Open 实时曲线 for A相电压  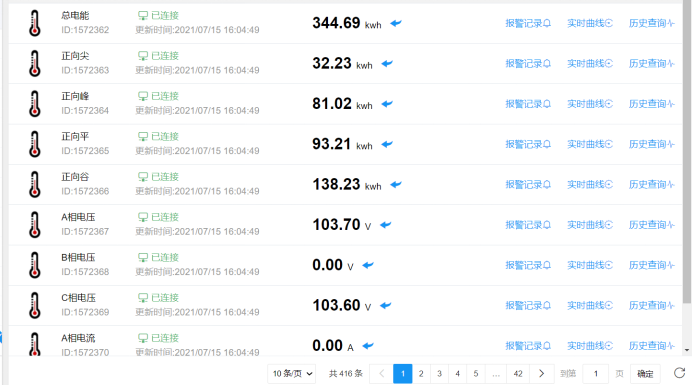point(590,225)
